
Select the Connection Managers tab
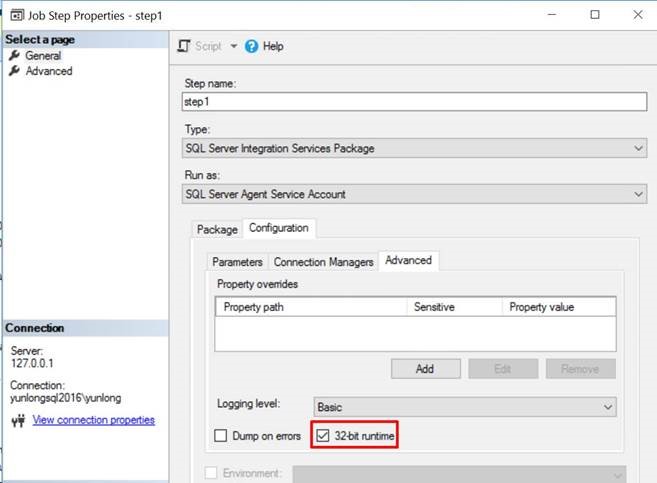coord(323,262)
